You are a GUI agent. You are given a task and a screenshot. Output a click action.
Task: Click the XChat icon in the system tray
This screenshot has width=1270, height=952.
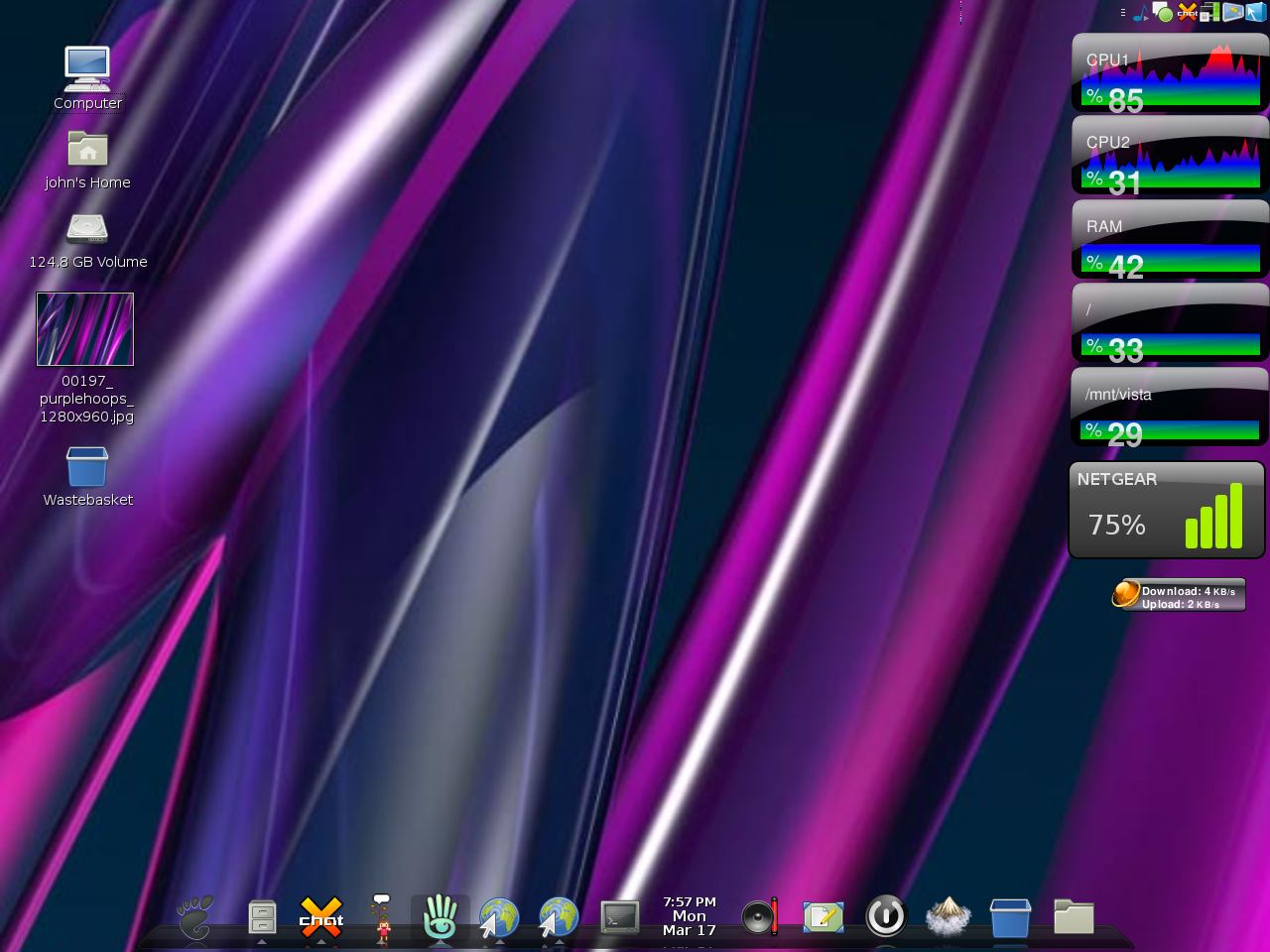[1188, 12]
